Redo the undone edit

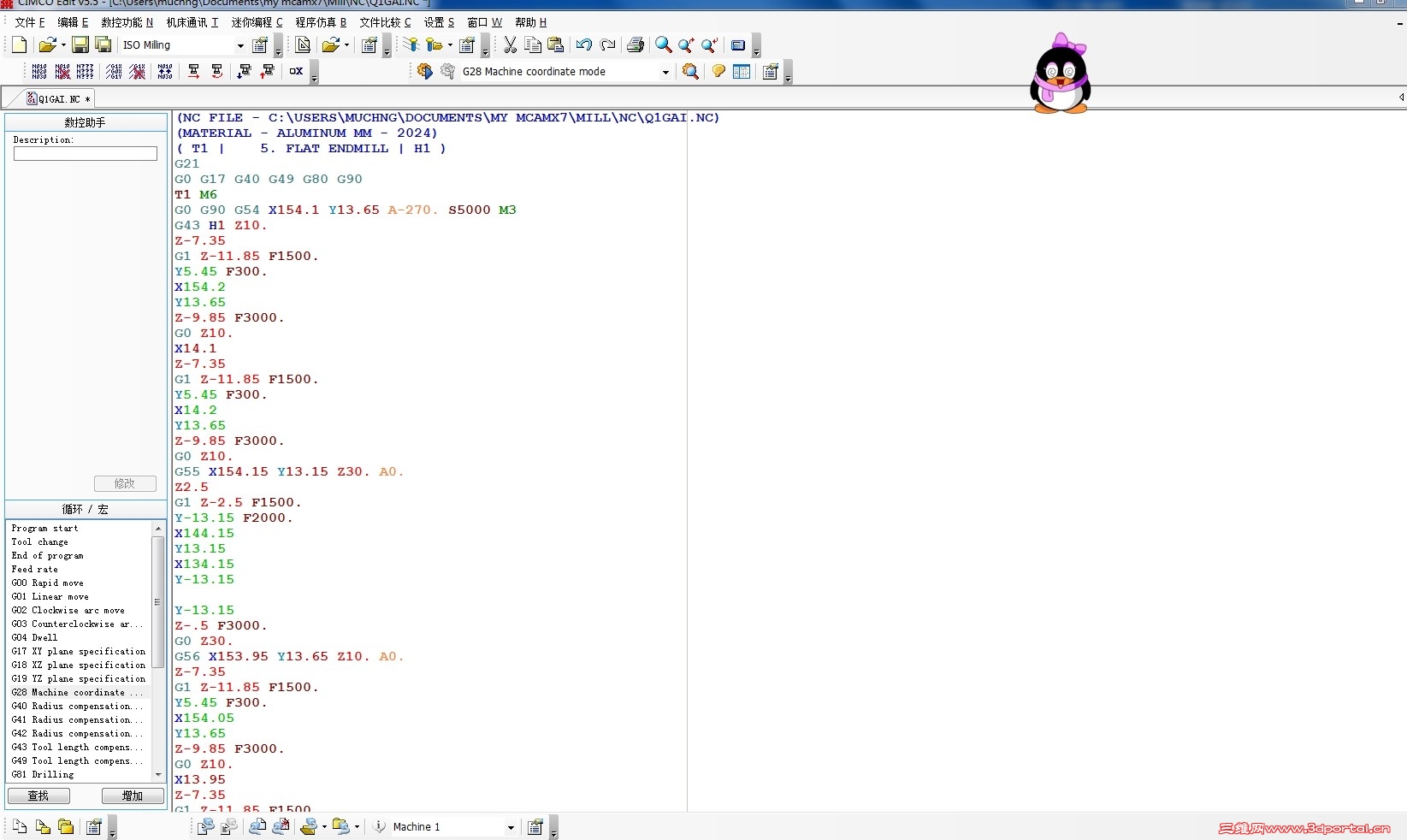click(608, 44)
